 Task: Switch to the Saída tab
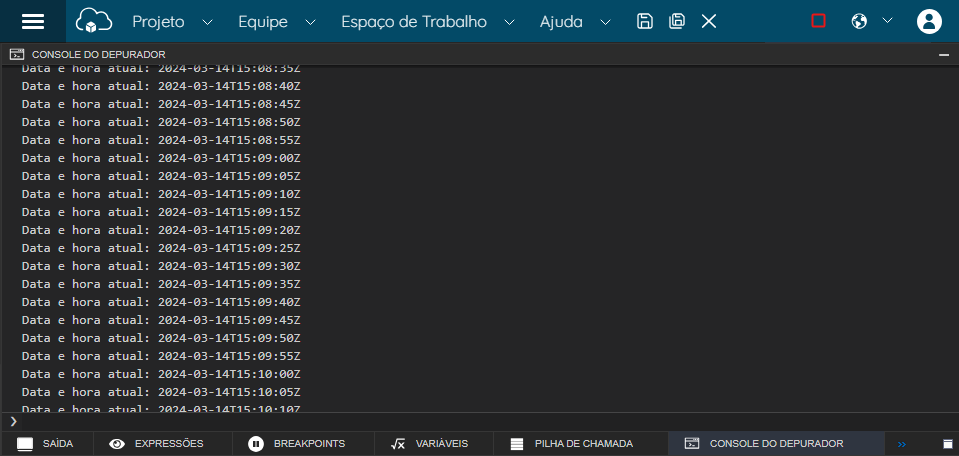coord(46,444)
